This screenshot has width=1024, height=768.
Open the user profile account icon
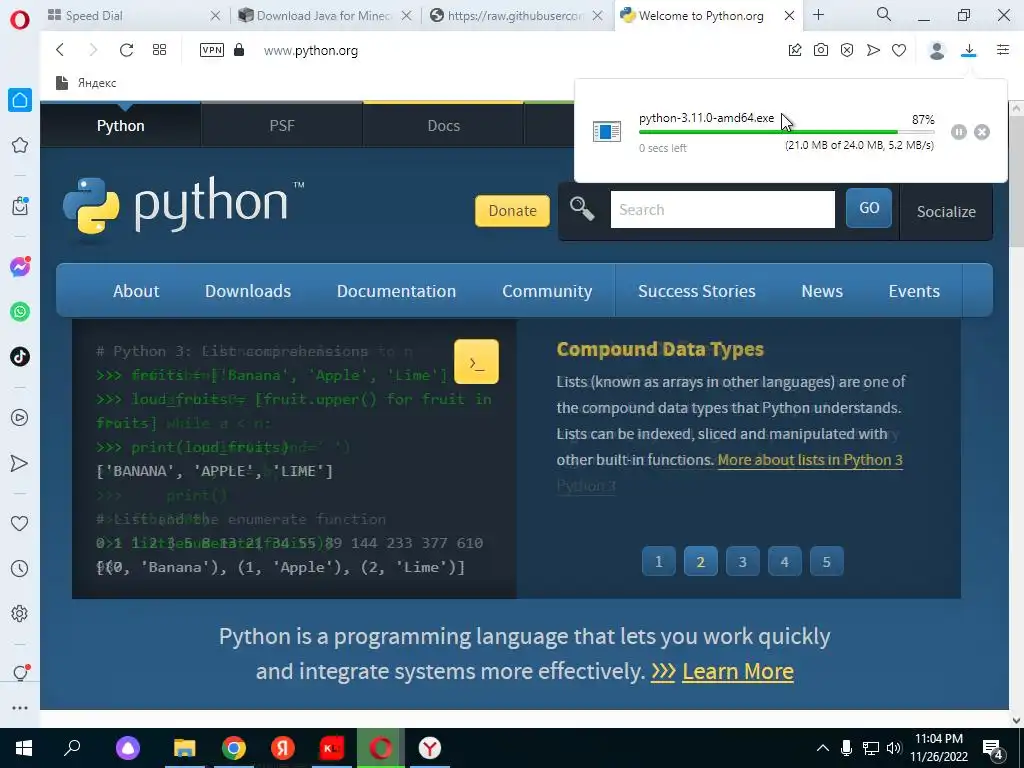click(x=937, y=50)
